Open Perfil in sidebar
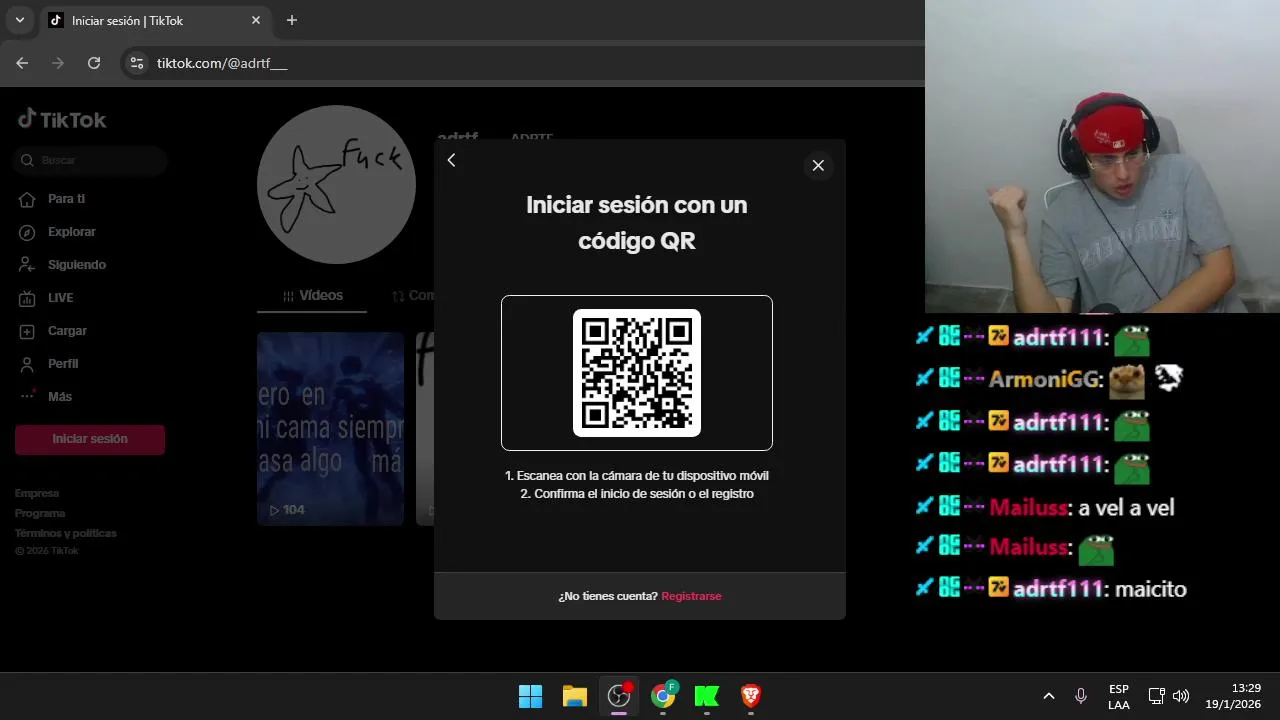This screenshot has width=1280, height=720. click(x=63, y=364)
